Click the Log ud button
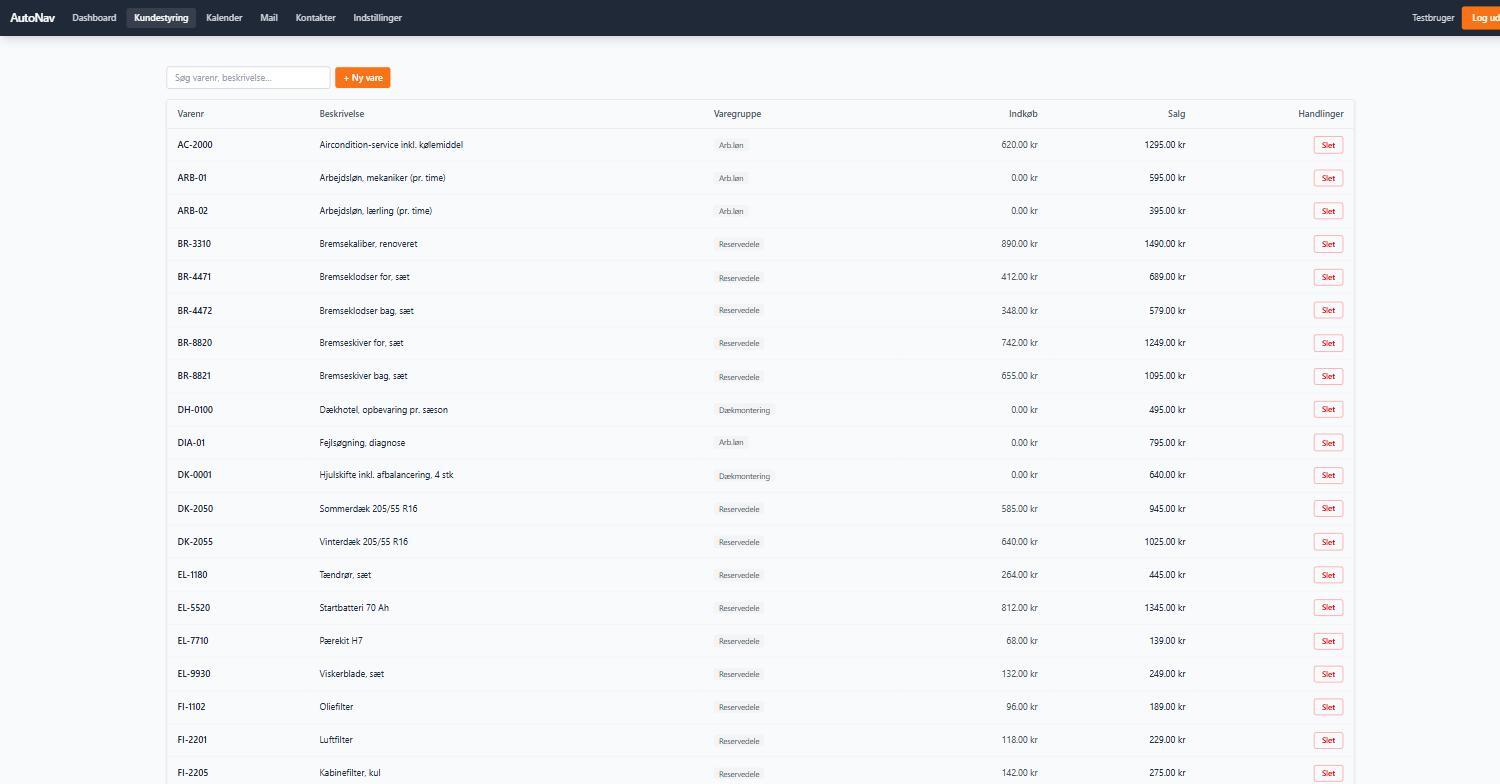1500x784 pixels. [x=1481, y=18]
